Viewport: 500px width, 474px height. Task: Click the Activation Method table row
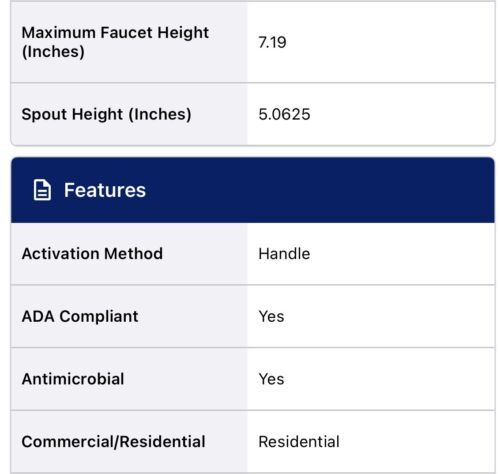point(253,254)
